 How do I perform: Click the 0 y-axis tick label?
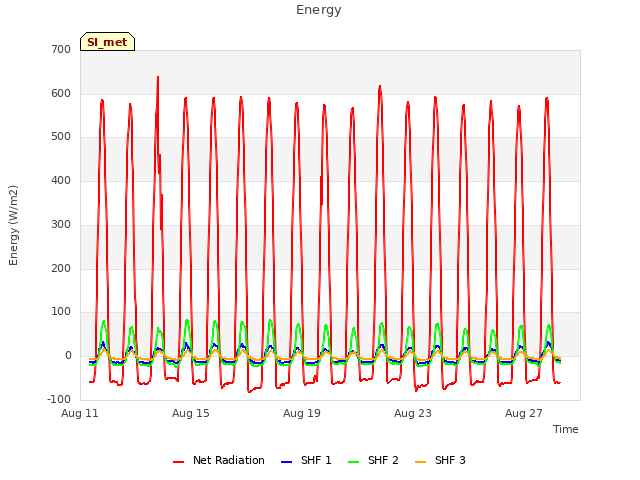pos(68,356)
